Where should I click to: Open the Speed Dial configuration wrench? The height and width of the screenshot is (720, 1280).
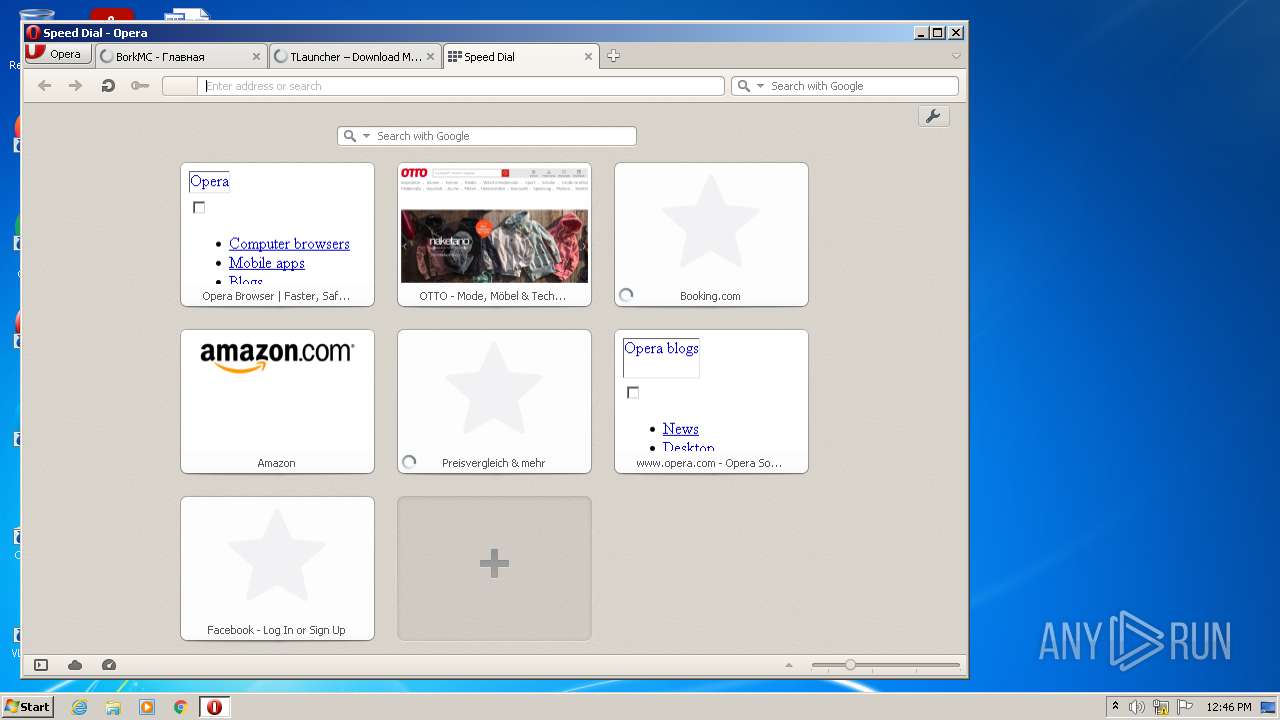(x=933, y=117)
